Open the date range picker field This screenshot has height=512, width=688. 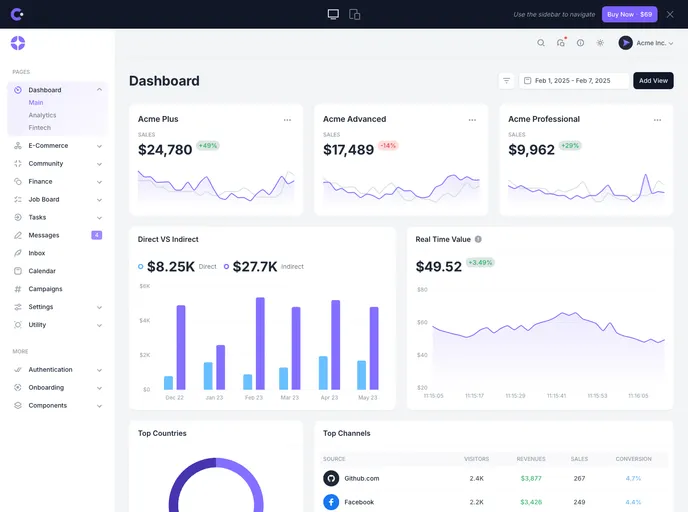(573, 81)
